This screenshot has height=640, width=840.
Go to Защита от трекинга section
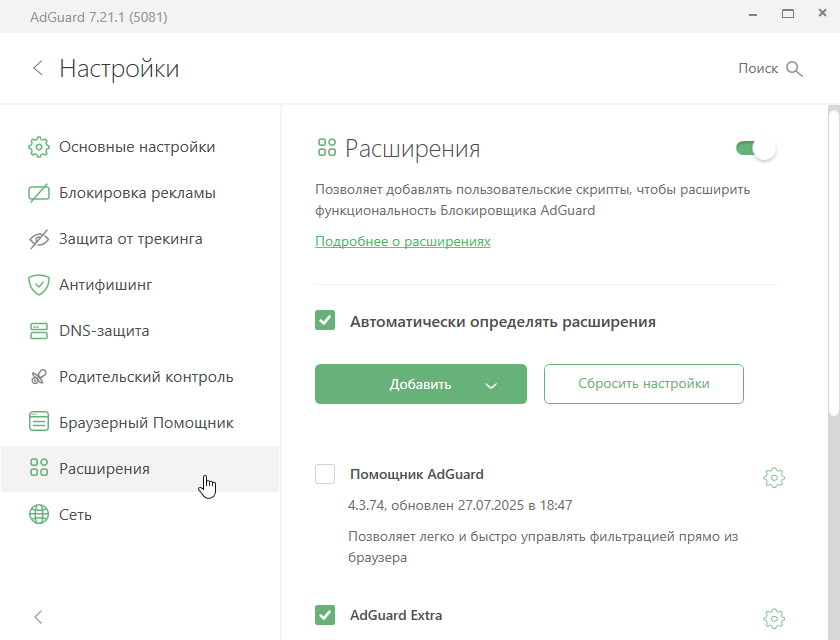[140, 239]
